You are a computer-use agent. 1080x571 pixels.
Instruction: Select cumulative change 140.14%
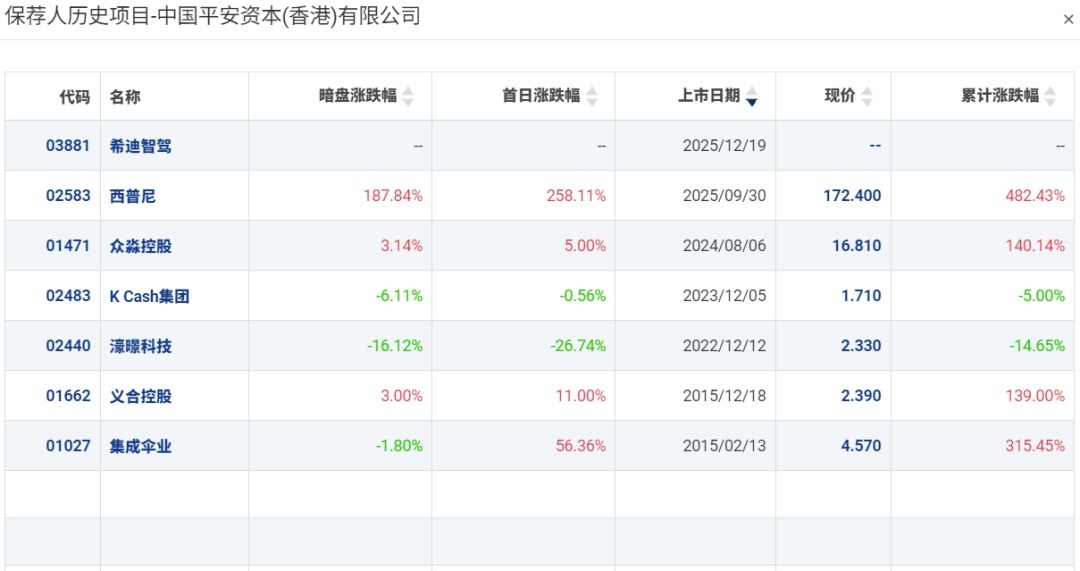click(x=1035, y=246)
